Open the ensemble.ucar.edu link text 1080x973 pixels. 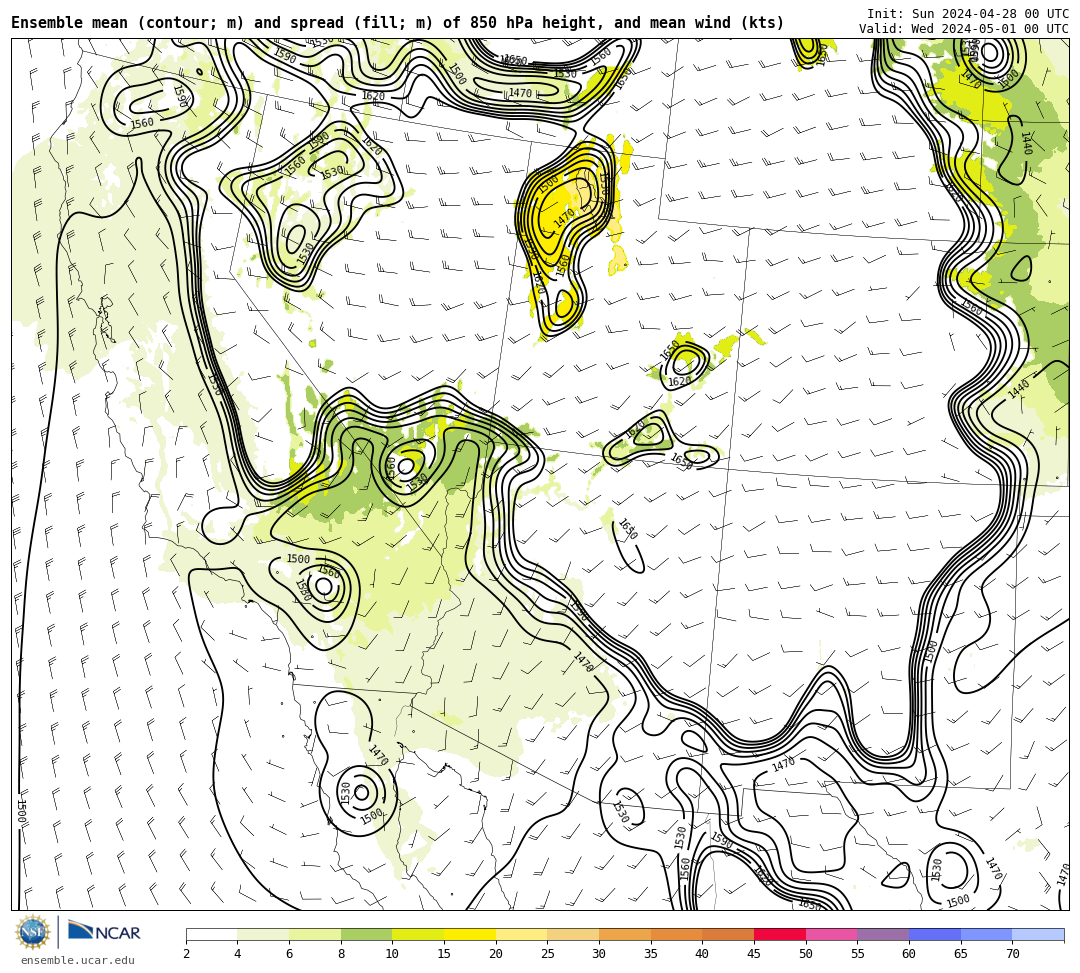point(77,960)
